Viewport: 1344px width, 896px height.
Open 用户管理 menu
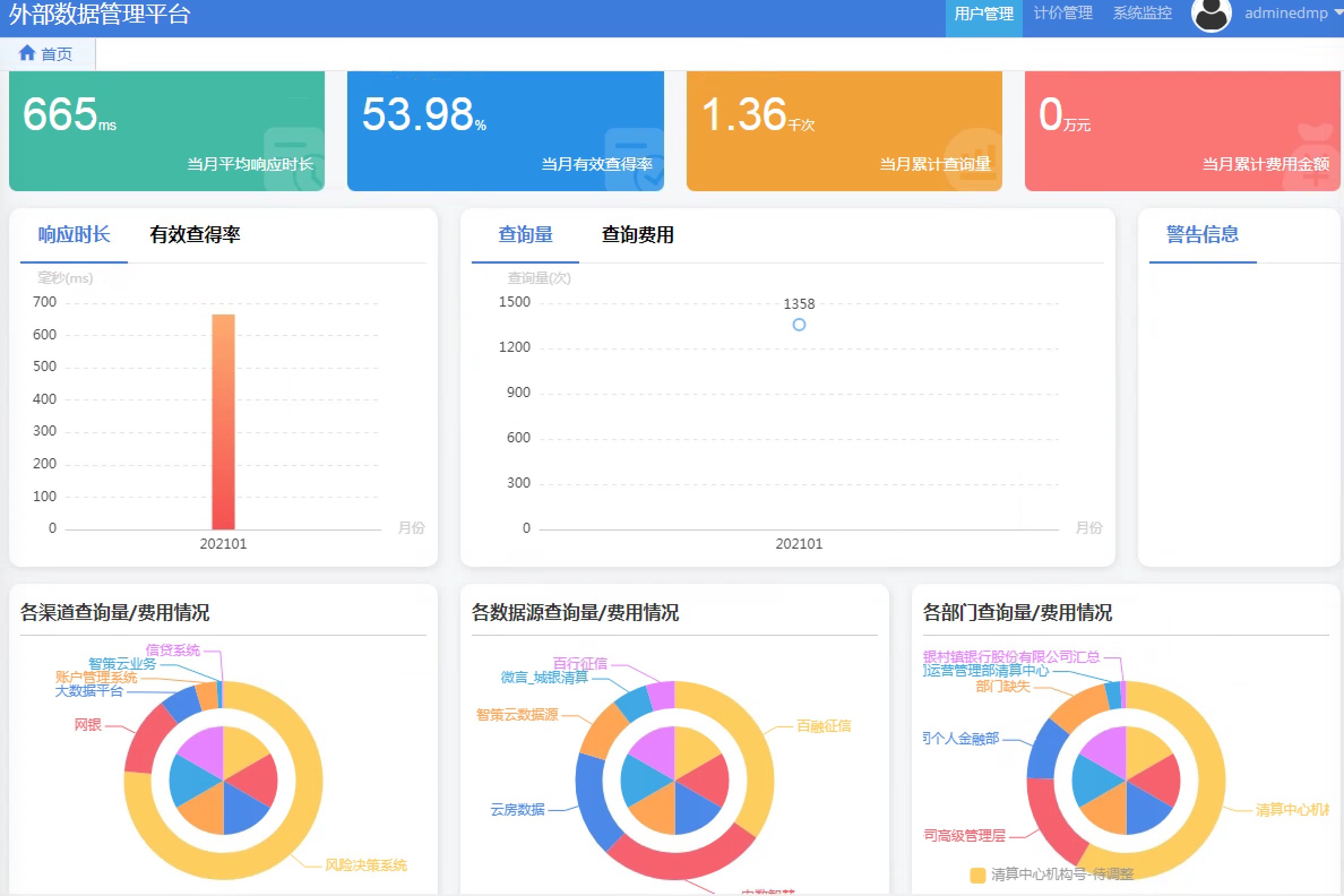[984, 14]
